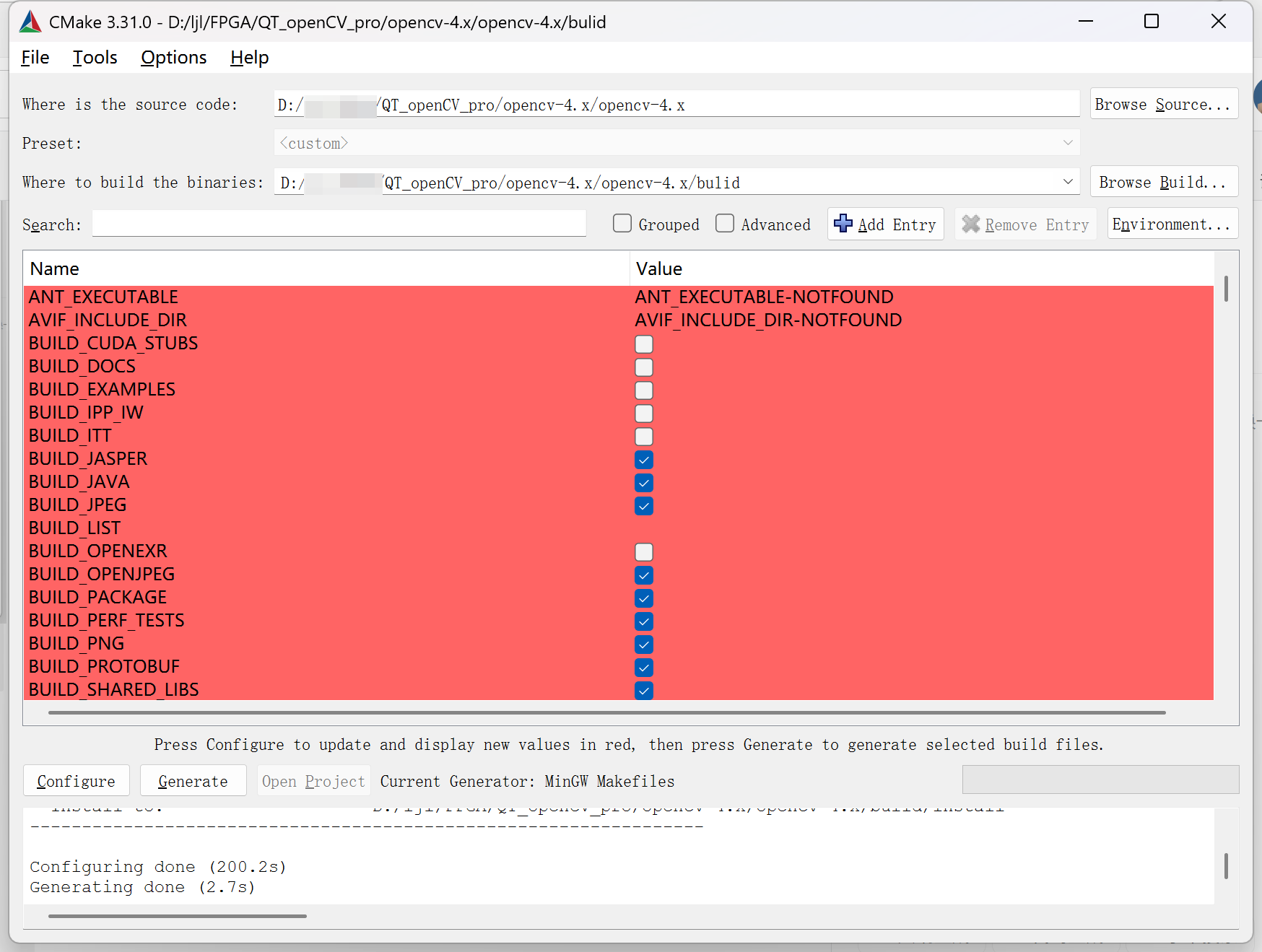Uncheck the BUILD_JASPER option
This screenshot has height=952, width=1262.
coord(644,460)
